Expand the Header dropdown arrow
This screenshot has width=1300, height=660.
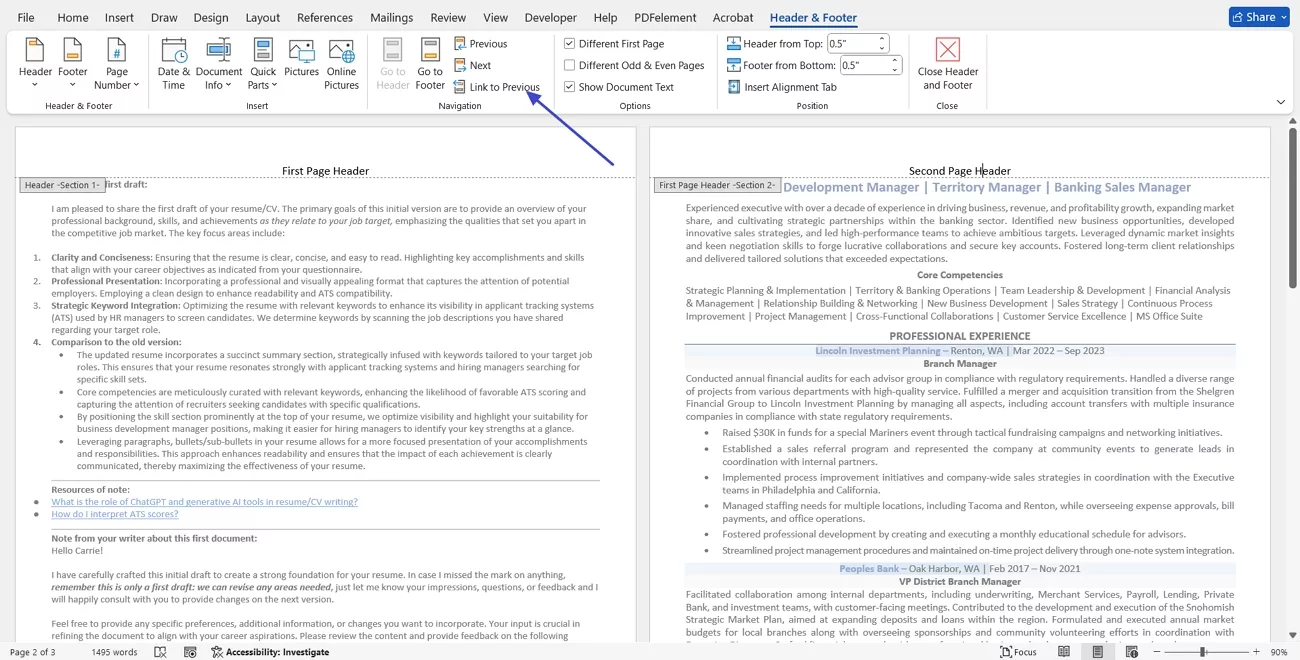35,85
